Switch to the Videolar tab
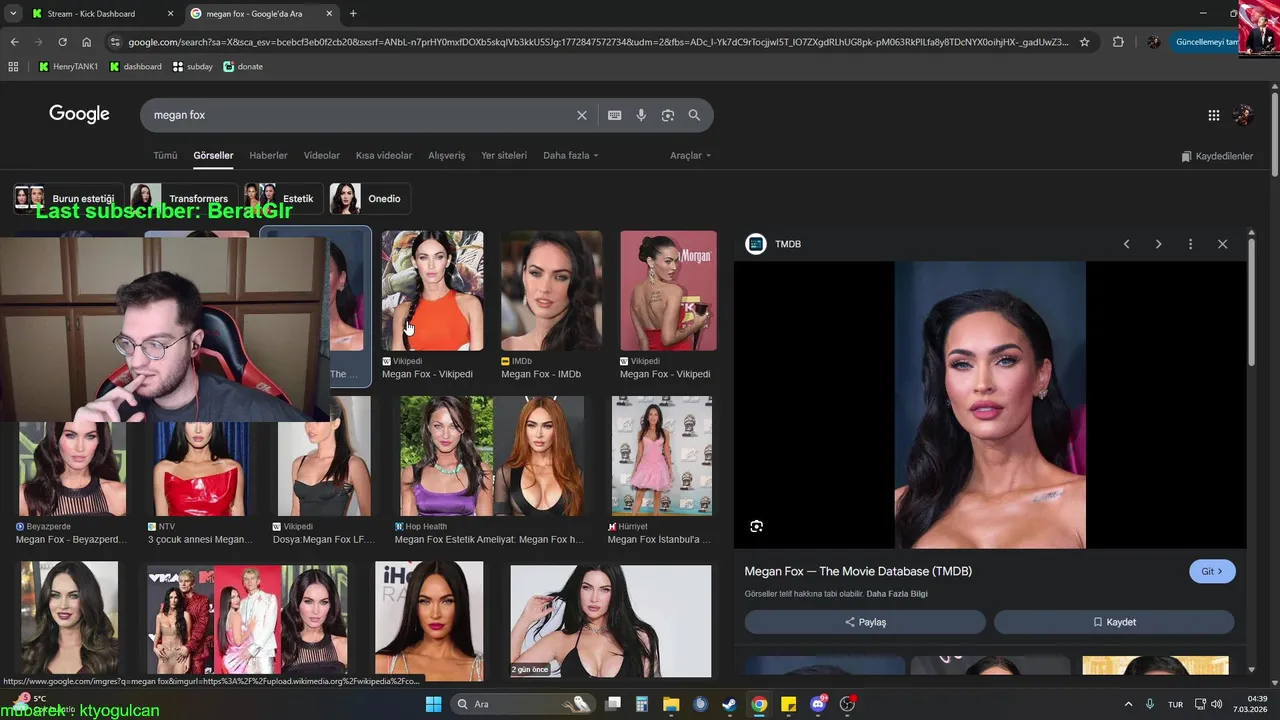 coord(322,156)
